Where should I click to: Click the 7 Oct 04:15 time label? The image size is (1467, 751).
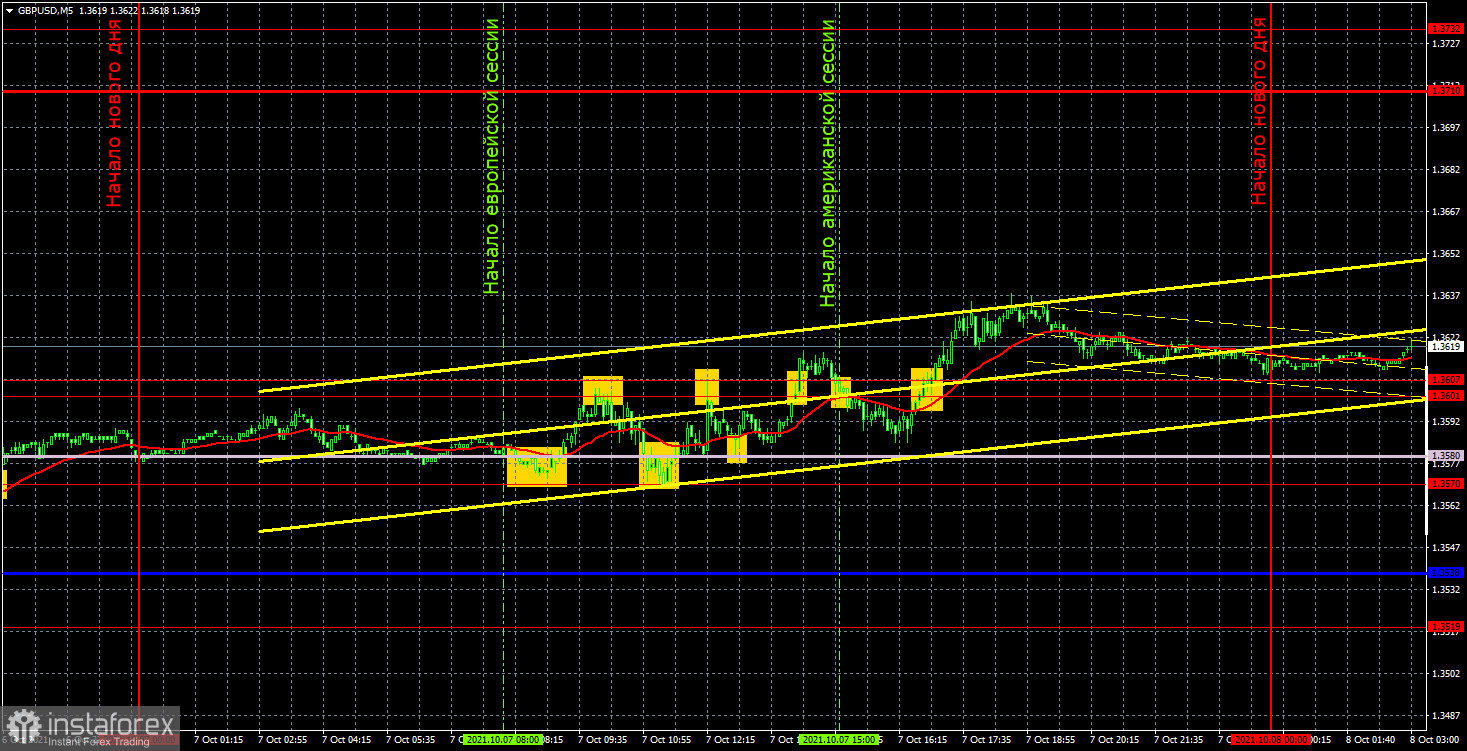pyautogui.click(x=348, y=740)
